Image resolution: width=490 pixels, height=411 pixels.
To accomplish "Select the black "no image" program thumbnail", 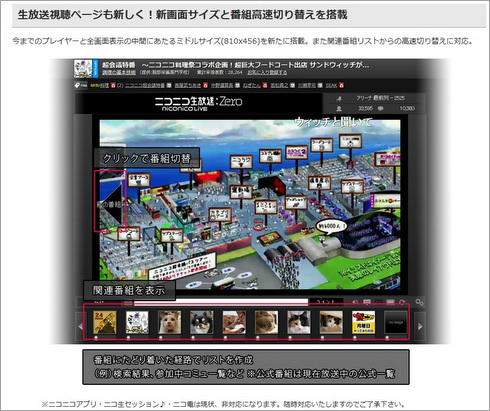I will point(396,322).
